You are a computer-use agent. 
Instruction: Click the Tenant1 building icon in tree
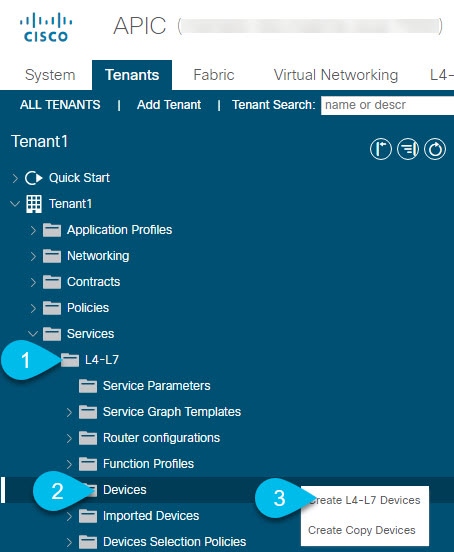tap(34, 204)
